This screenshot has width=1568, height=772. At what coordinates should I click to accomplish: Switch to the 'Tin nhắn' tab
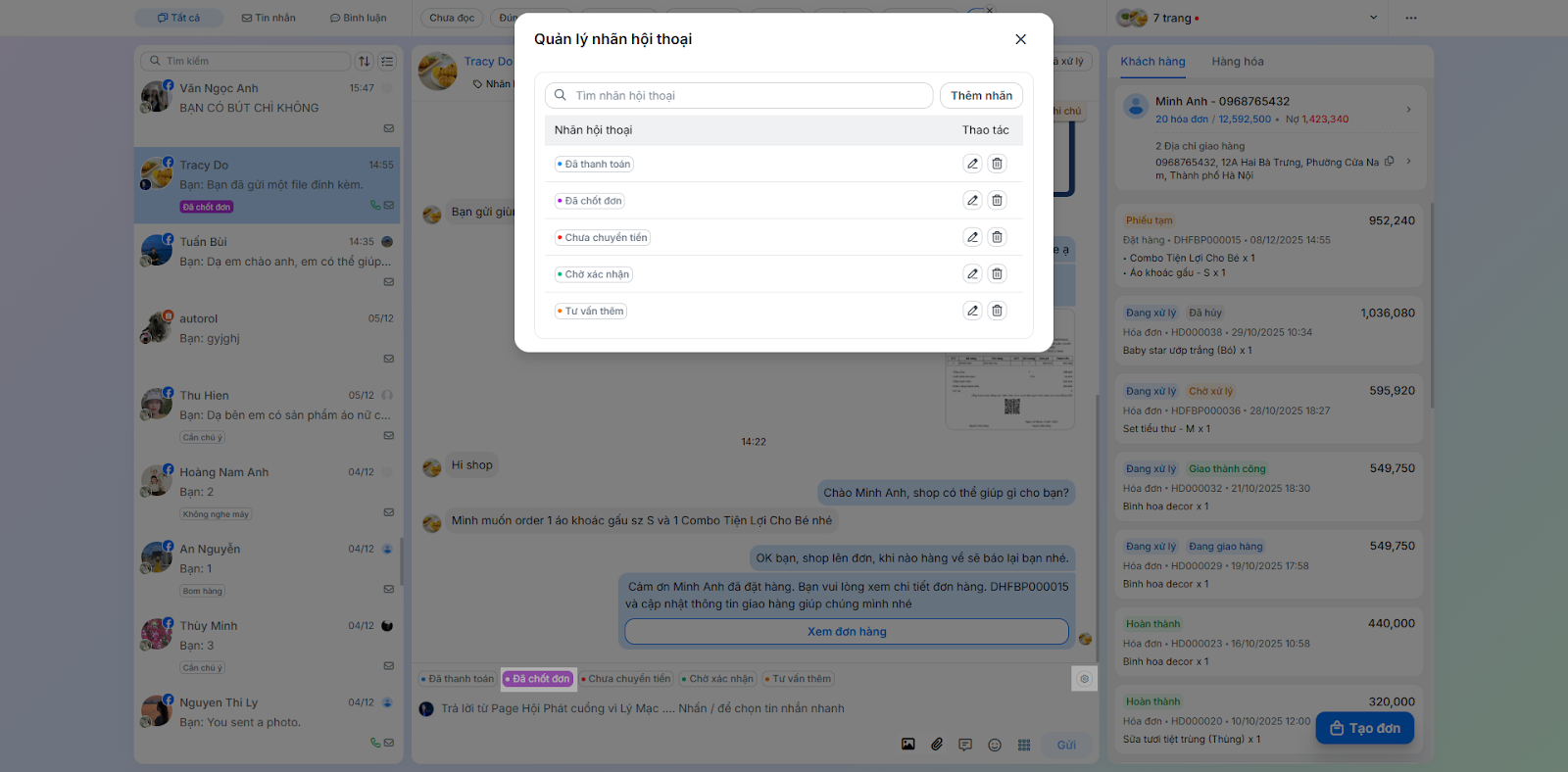pos(269,18)
